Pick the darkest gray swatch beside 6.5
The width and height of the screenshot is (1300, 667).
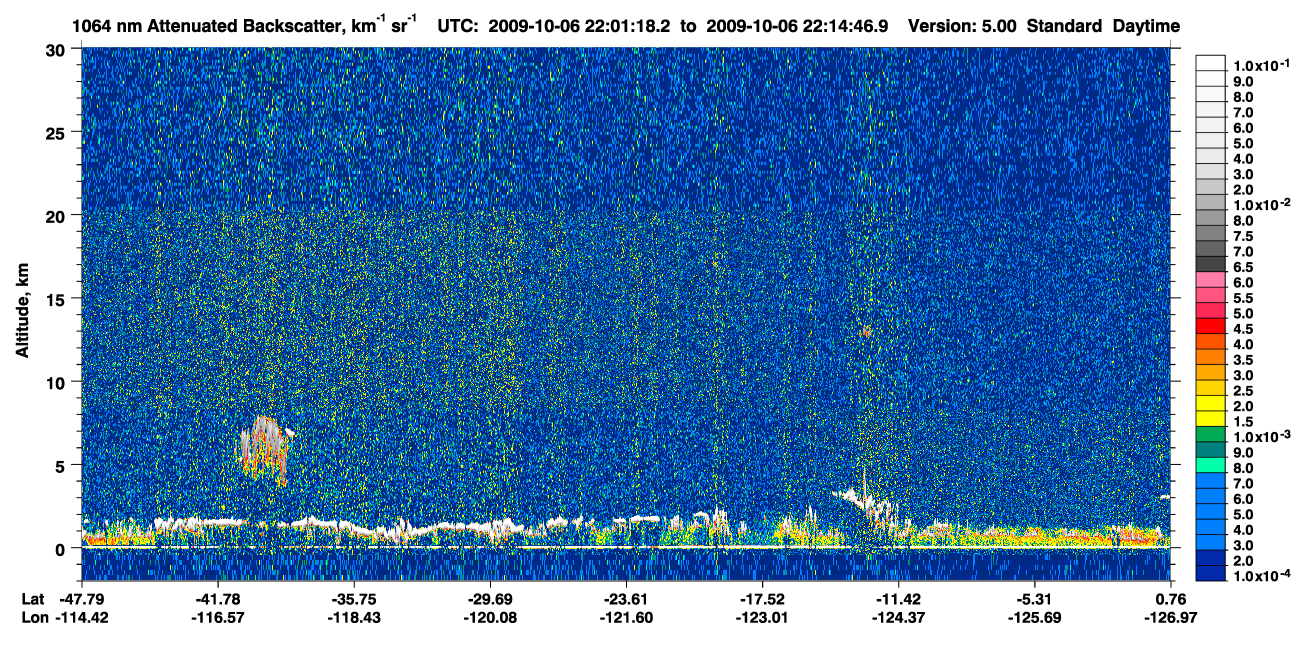point(1210,264)
